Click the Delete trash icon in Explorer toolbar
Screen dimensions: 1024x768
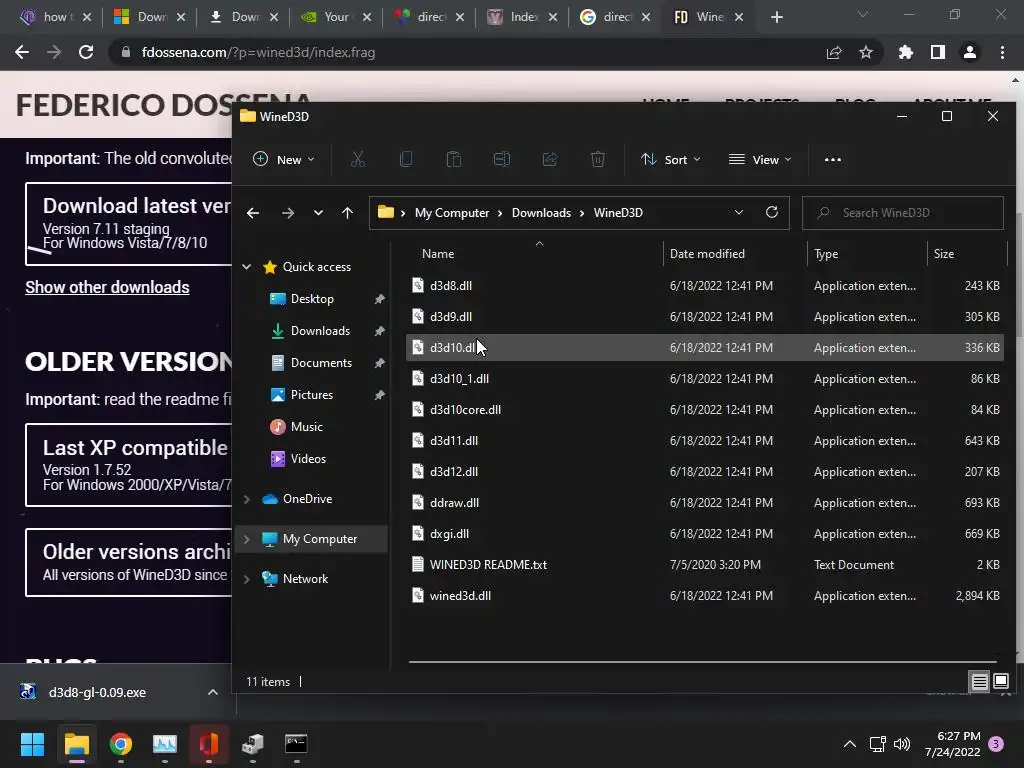[598, 159]
